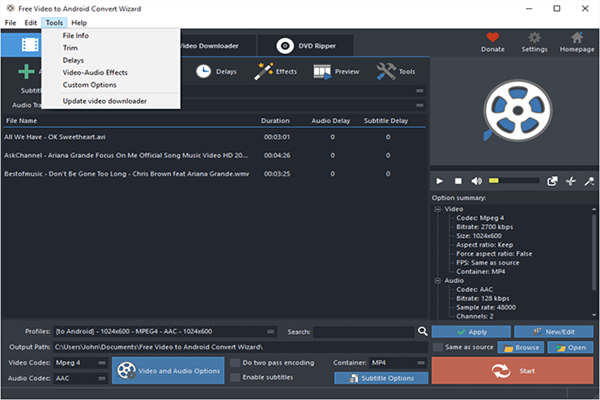Click the scissors trim icon under preview
Viewport: 600px width, 400px height.
[x=571, y=181]
